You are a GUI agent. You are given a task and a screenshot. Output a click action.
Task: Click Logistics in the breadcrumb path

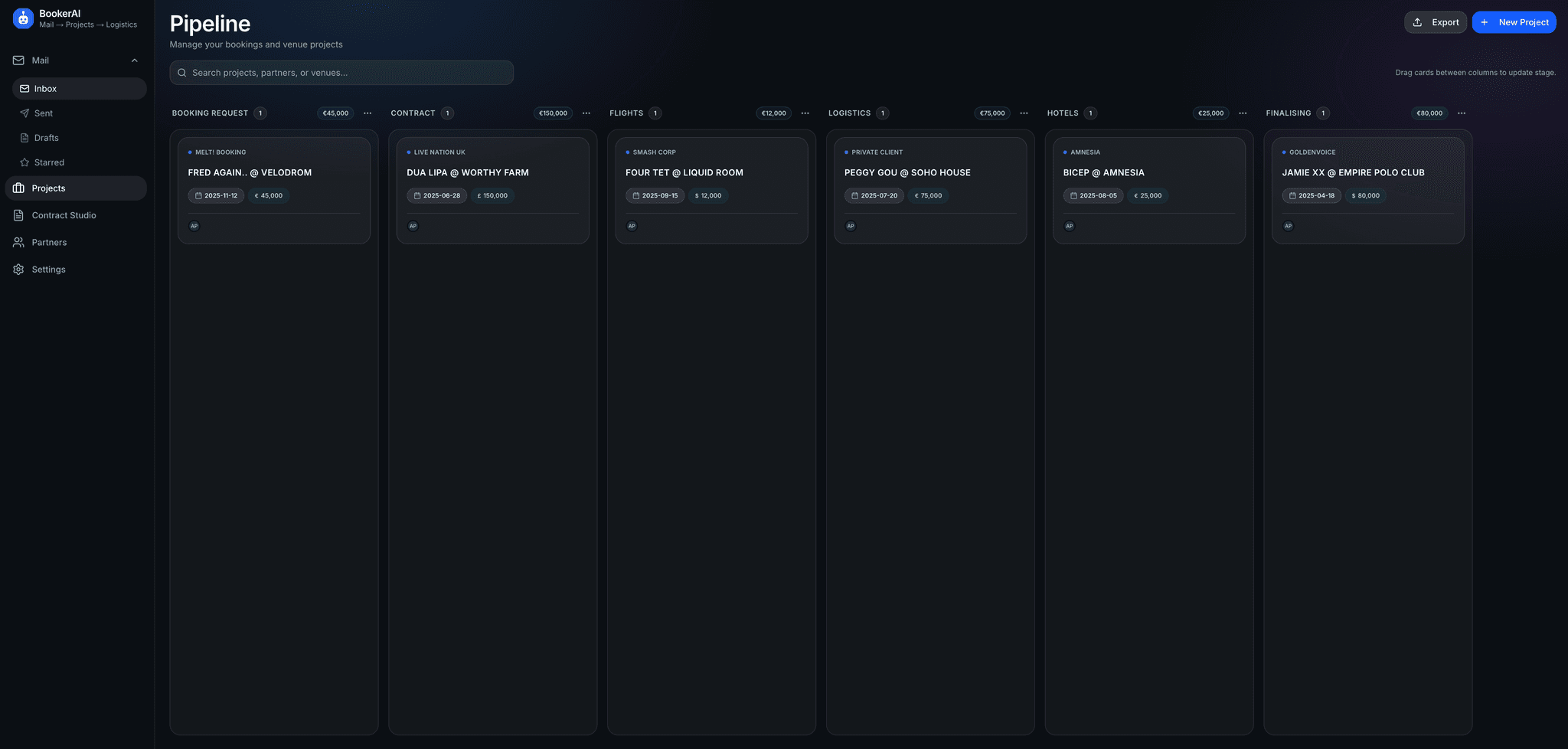(121, 25)
